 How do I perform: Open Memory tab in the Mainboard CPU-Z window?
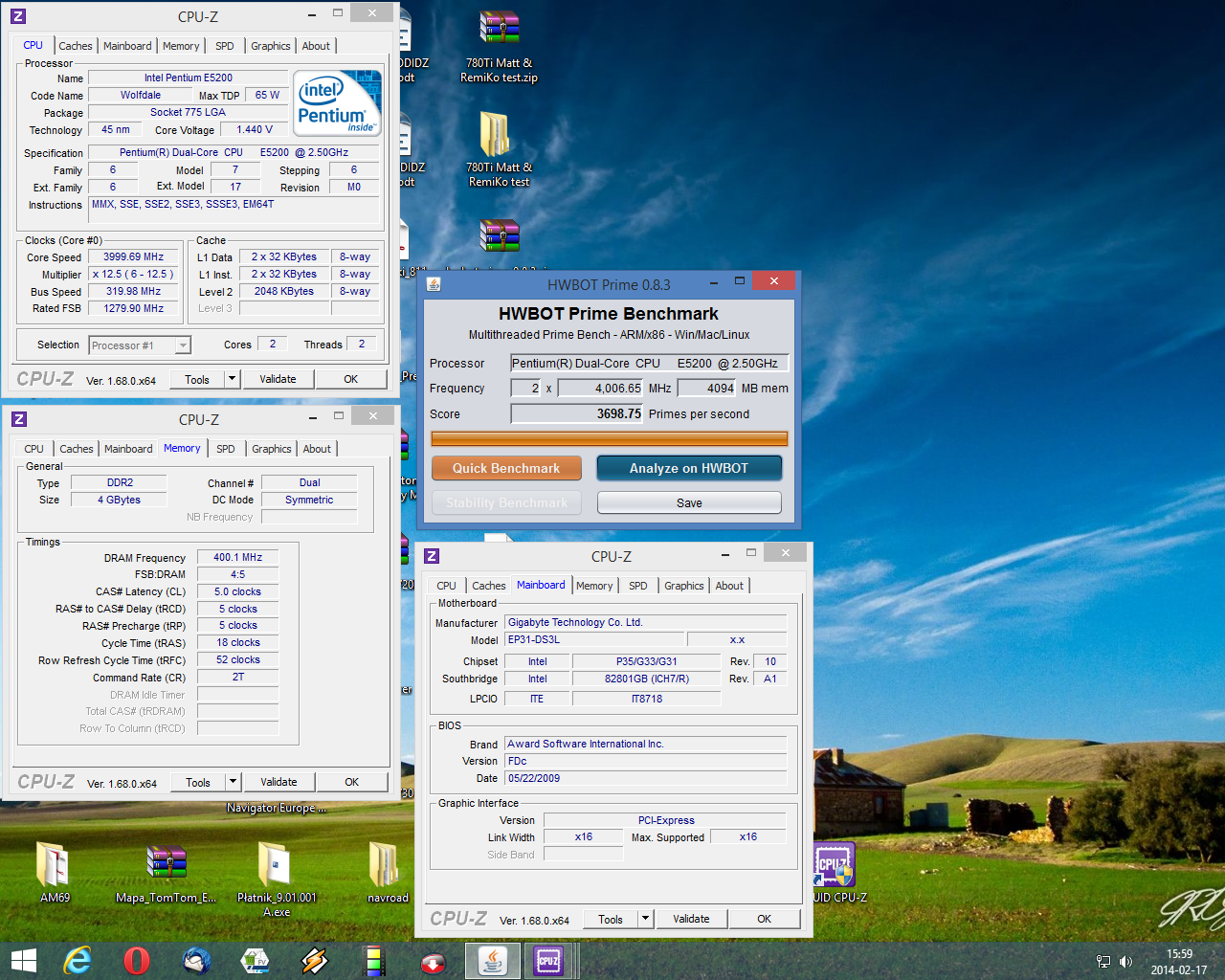tap(594, 586)
